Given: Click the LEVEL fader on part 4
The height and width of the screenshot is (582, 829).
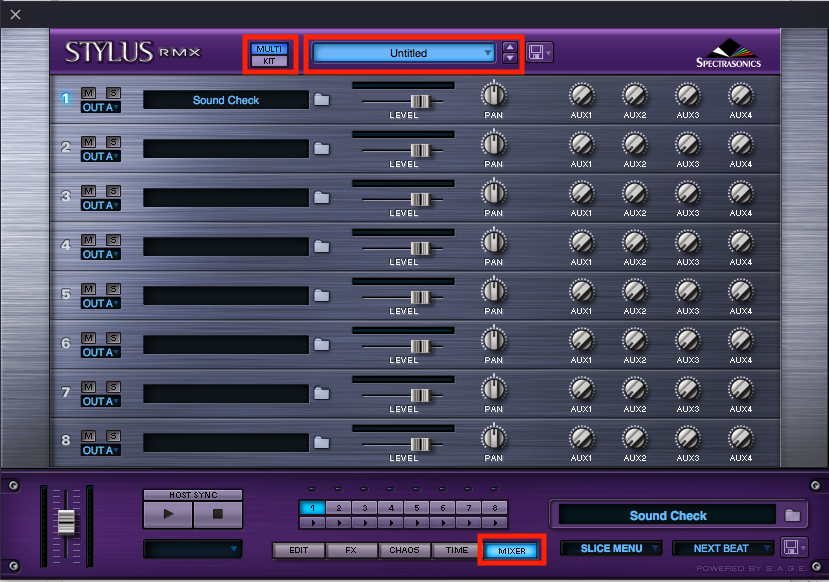Looking at the screenshot, I should click(420, 248).
